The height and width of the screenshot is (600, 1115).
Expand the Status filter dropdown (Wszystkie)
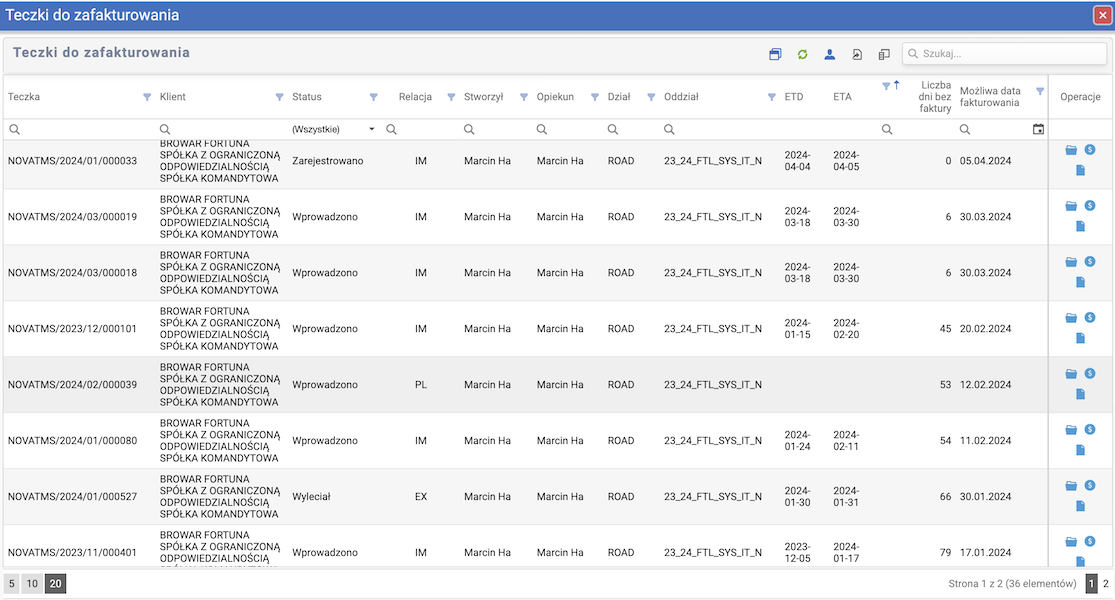tap(372, 129)
